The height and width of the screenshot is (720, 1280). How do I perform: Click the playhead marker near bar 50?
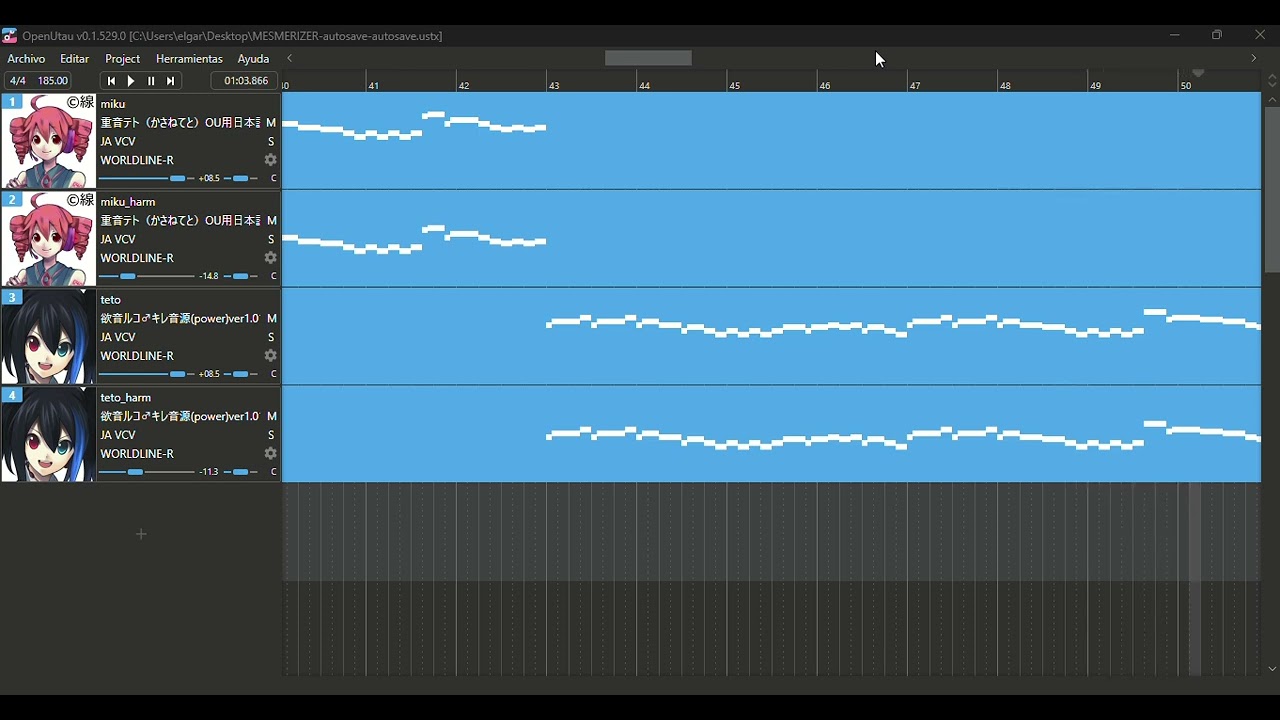(x=1198, y=74)
